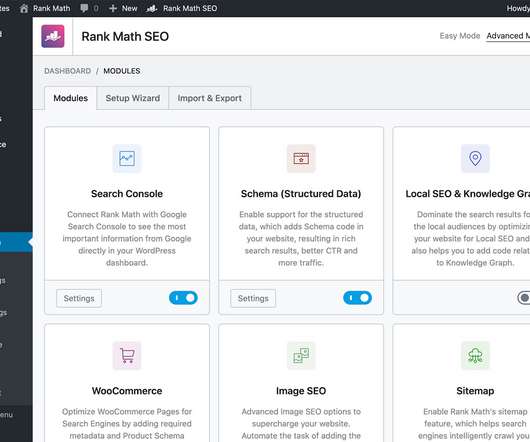Open Settings for Search Console module
530x442 pixels.
[x=79, y=298]
